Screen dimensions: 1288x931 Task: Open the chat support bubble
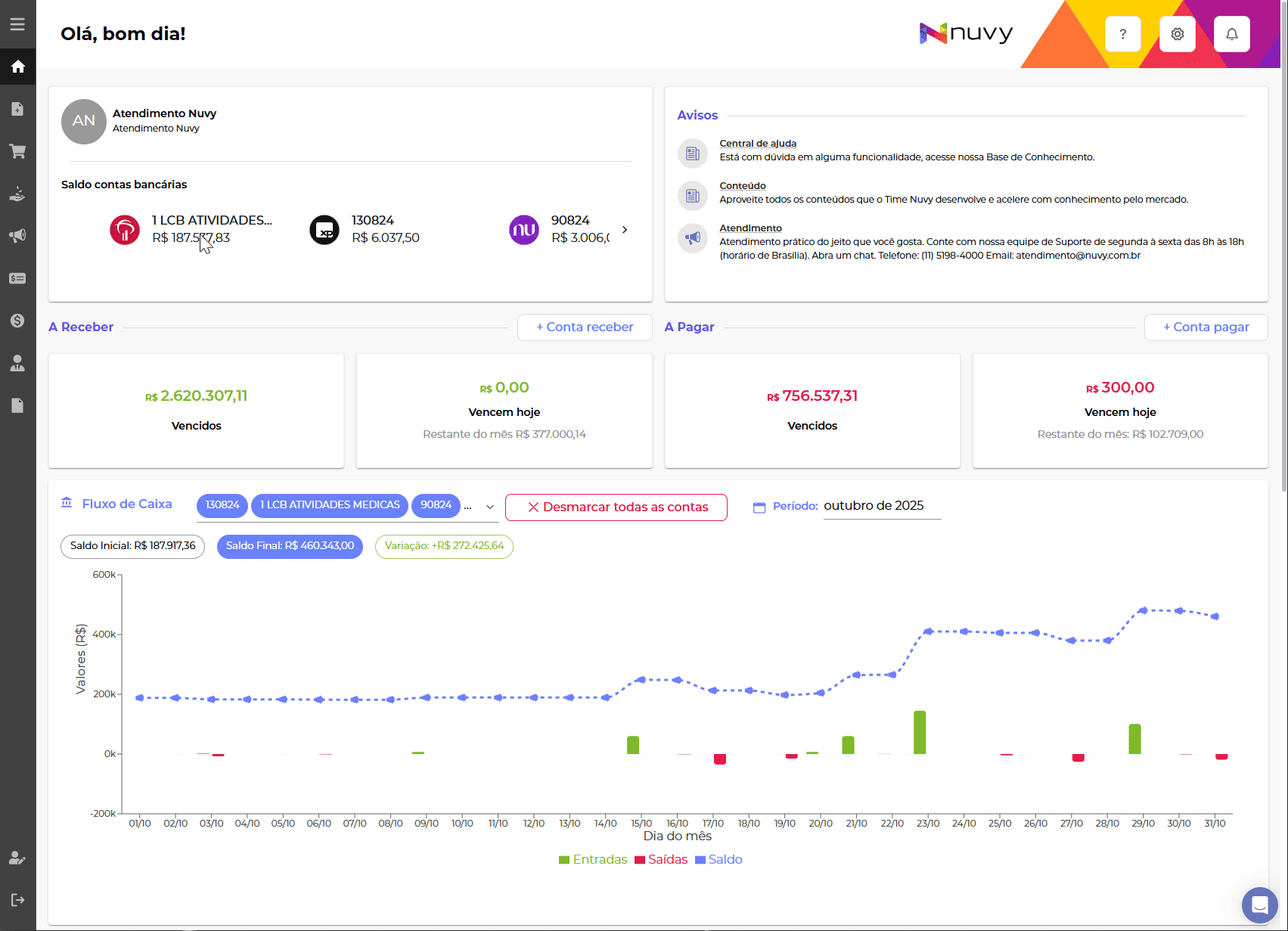tap(1259, 905)
